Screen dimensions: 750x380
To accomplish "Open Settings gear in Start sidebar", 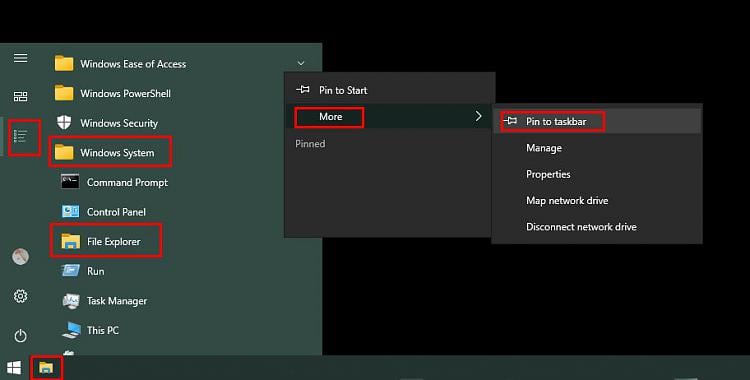I will coord(20,296).
